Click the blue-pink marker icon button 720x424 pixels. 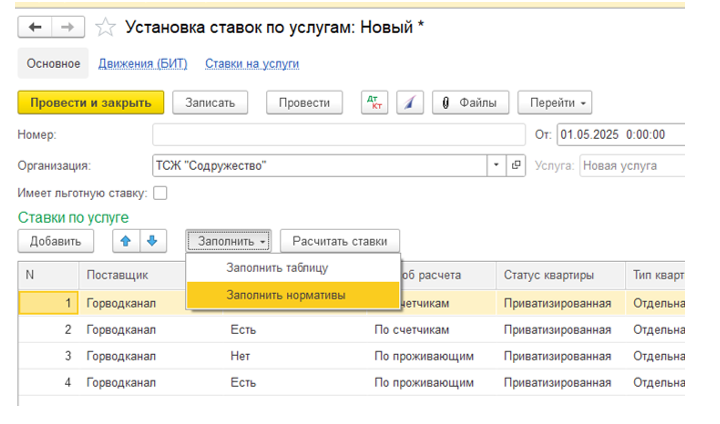pos(410,102)
